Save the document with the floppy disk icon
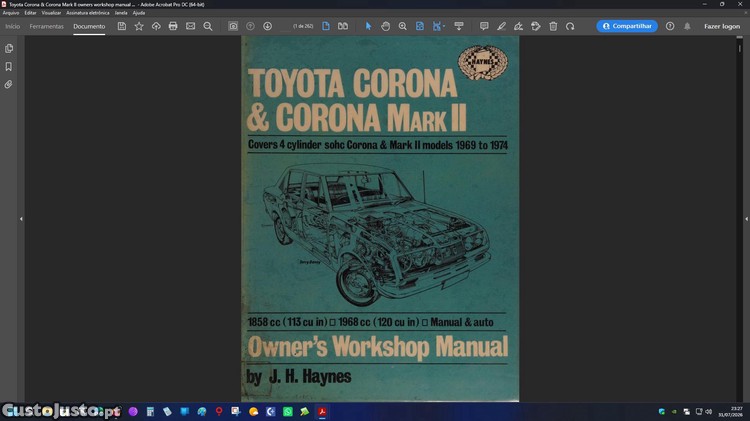Viewport: 750px width, 421px height. pos(122,26)
